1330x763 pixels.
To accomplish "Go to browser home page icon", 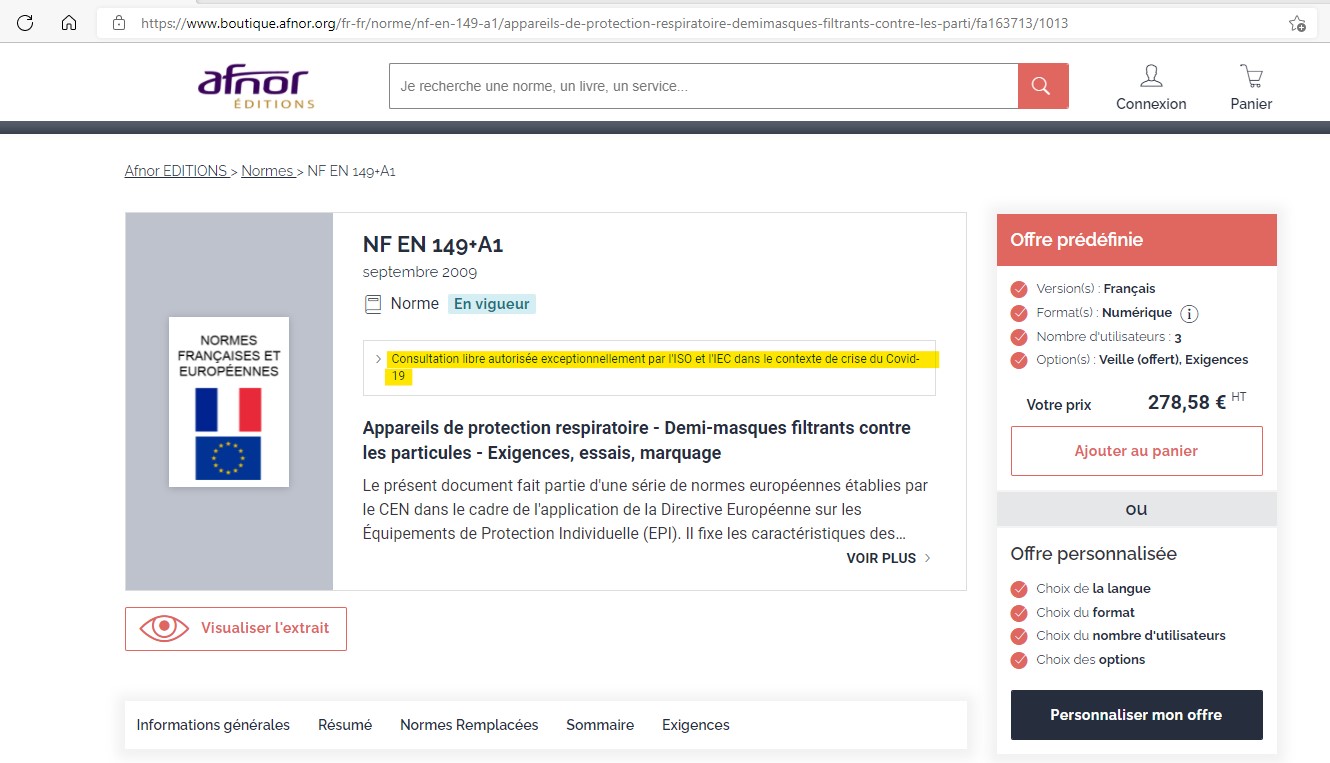I will click(x=69, y=22).
